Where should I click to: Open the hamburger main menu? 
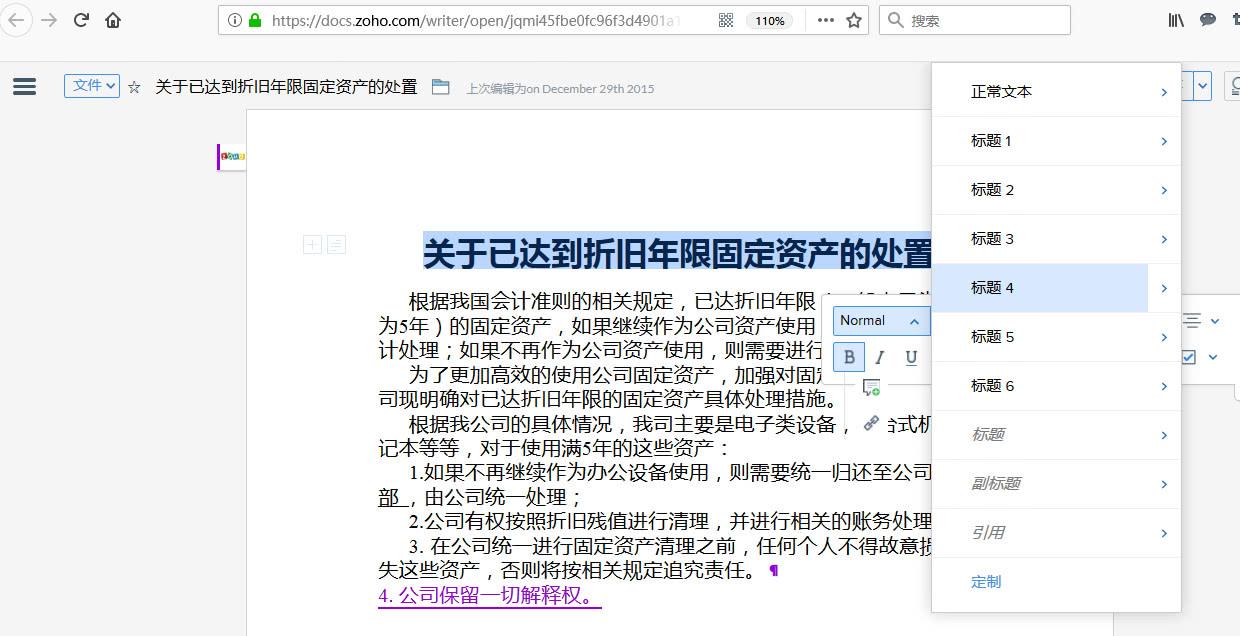click(25, 87)
